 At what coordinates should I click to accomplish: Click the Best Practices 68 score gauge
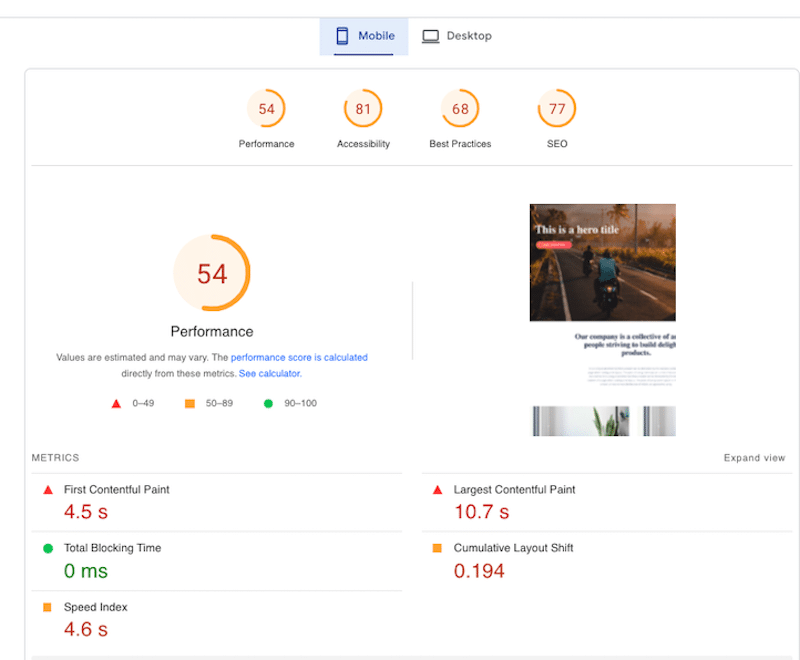[459, 109]
